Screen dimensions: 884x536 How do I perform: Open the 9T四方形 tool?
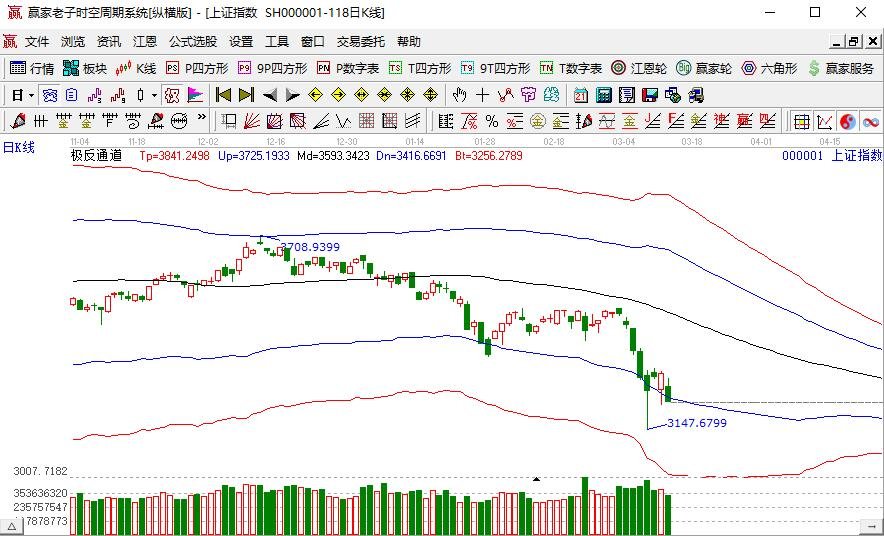pyautogui.click(x=496, y=69)
